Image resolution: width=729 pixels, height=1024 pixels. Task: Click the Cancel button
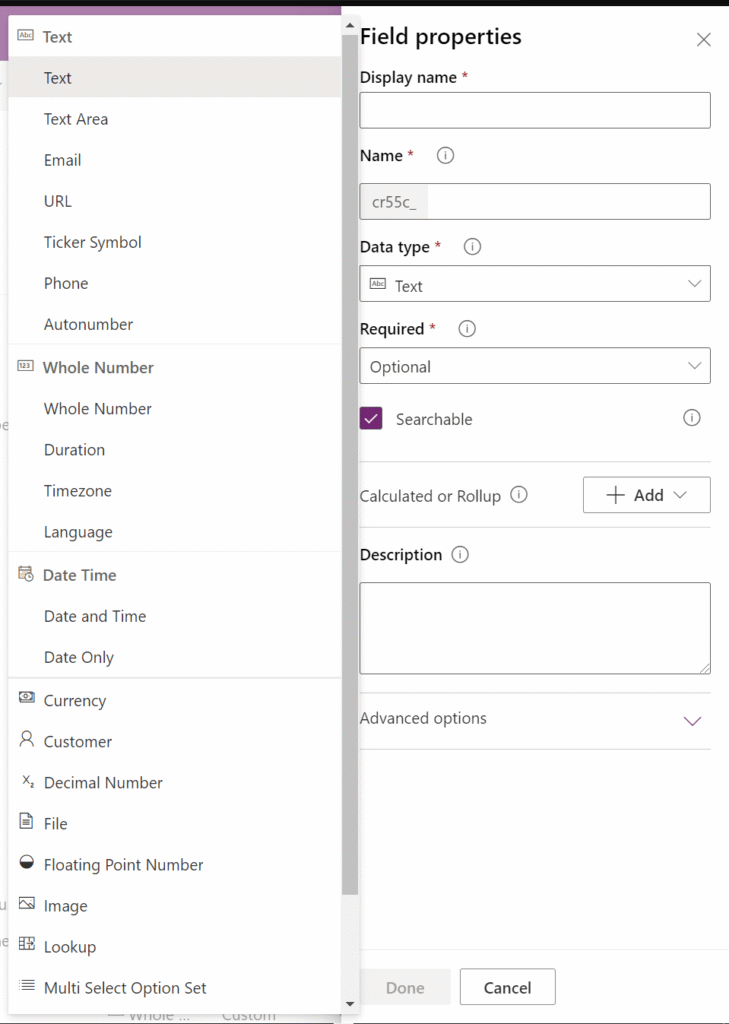[508, 987]
